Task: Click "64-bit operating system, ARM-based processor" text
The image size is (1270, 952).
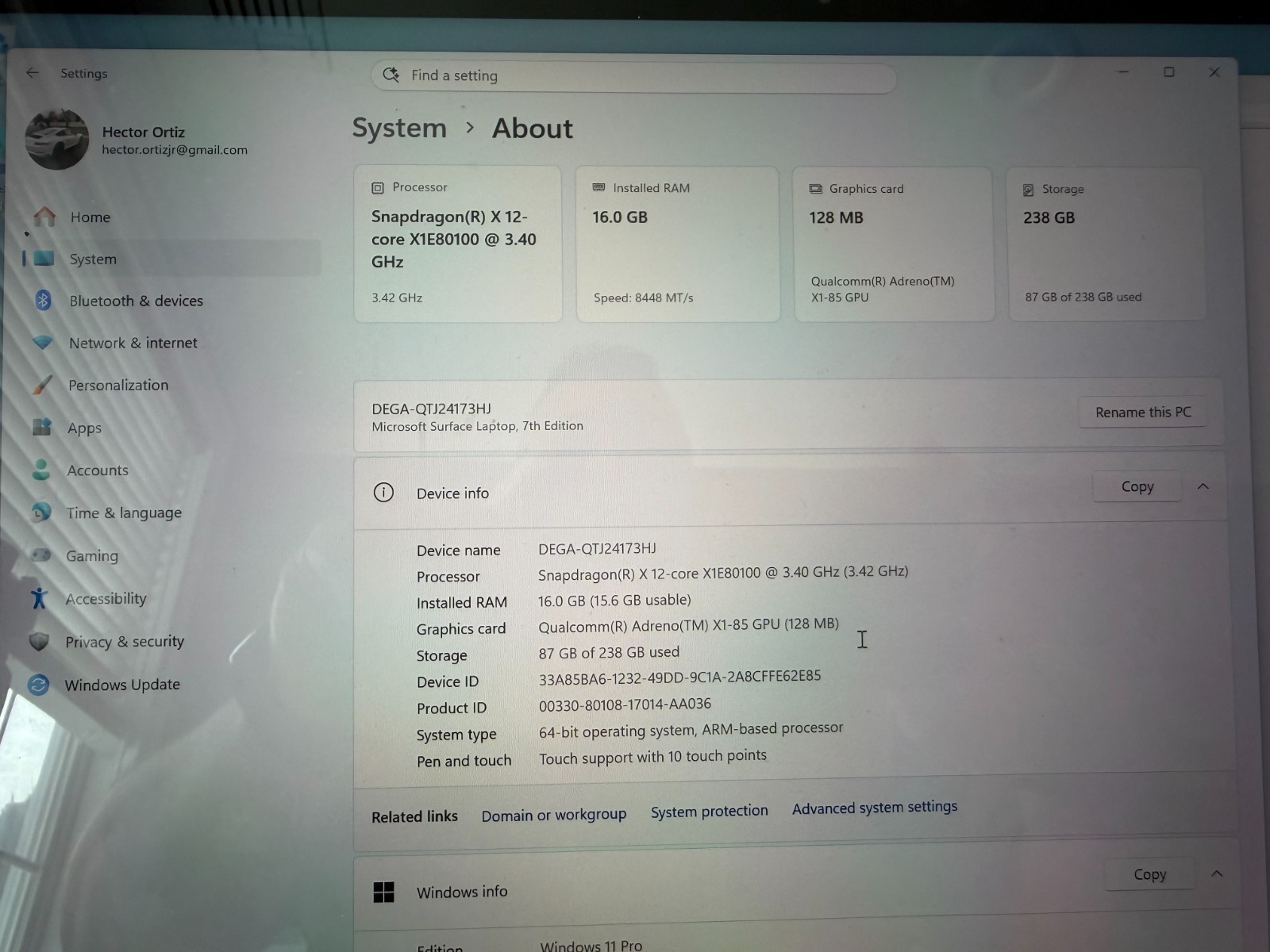Action: point(691,729)
